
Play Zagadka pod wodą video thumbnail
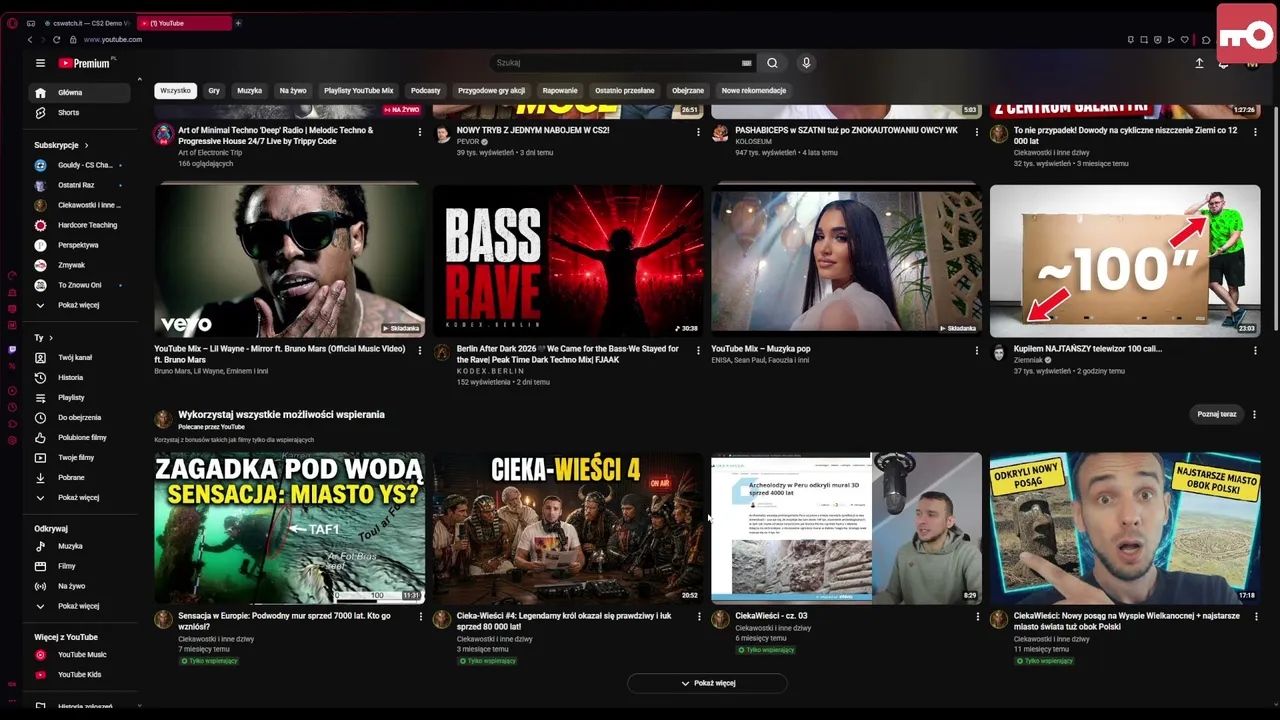290,528
